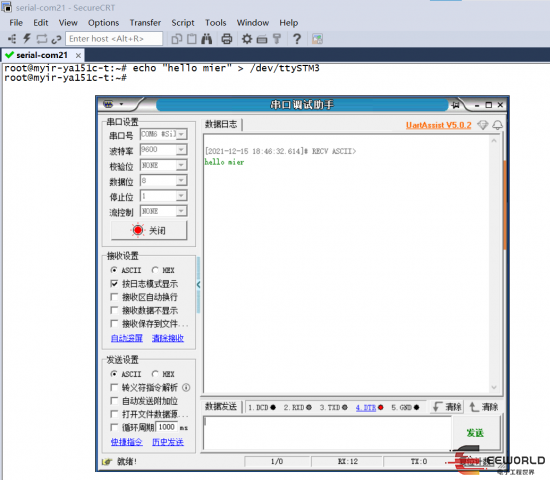Click the Public Key Assistant key icon
Viewport: 550px width, 480px height.
[x=277, y=39]
